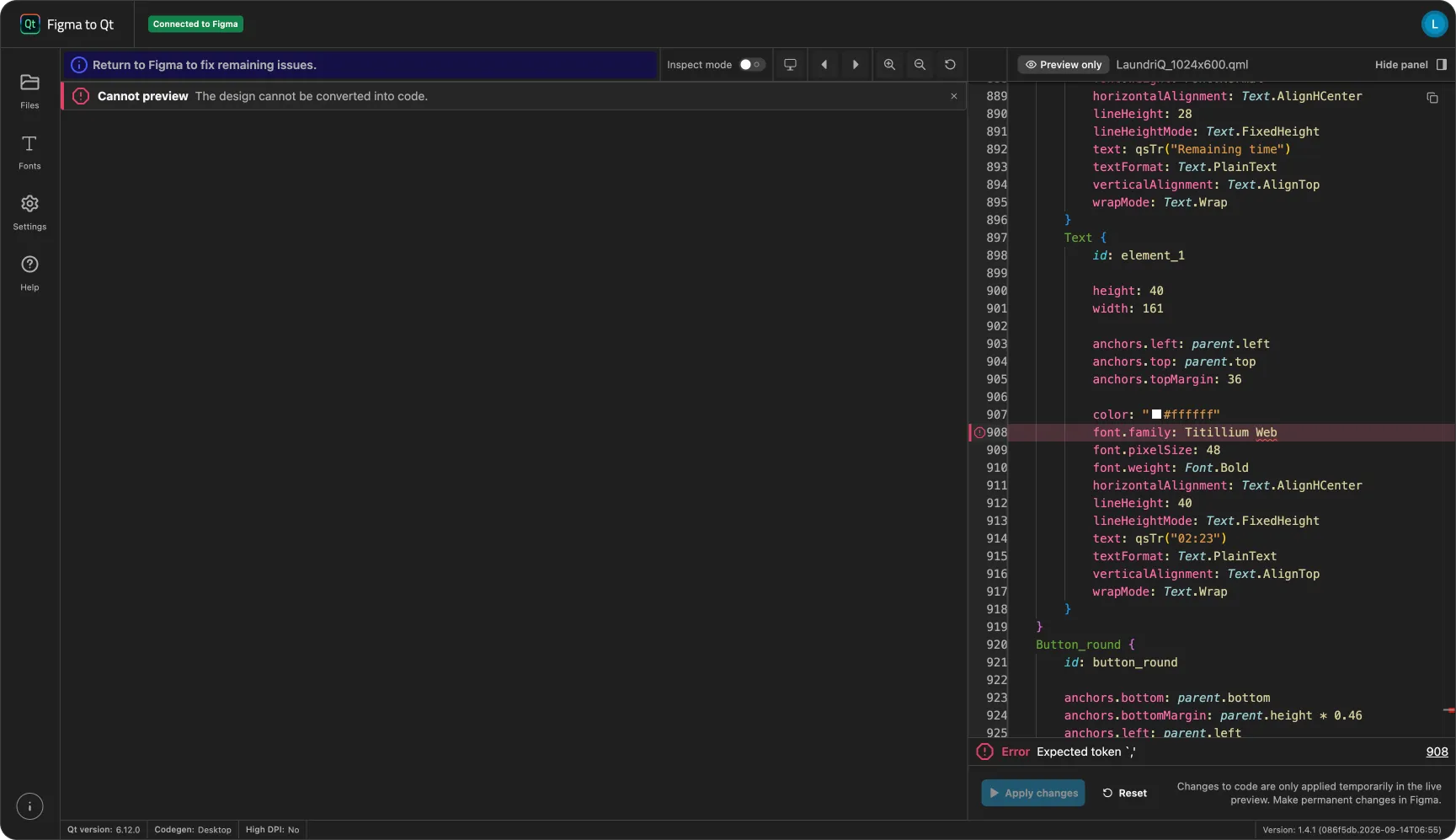Click the white #ffffff color swatch
This screenshot has height=840, width=1456.
(x=1156, y=415)
